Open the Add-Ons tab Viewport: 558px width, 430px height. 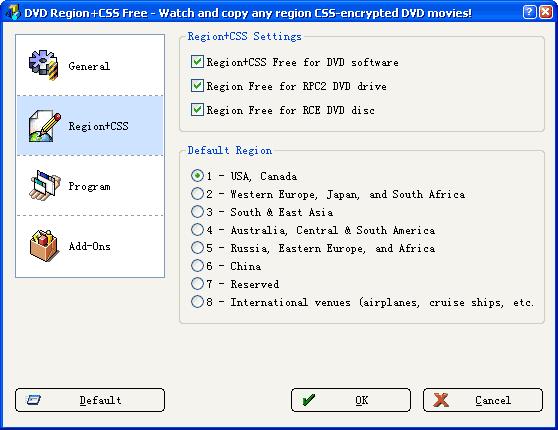click(90, 246)
